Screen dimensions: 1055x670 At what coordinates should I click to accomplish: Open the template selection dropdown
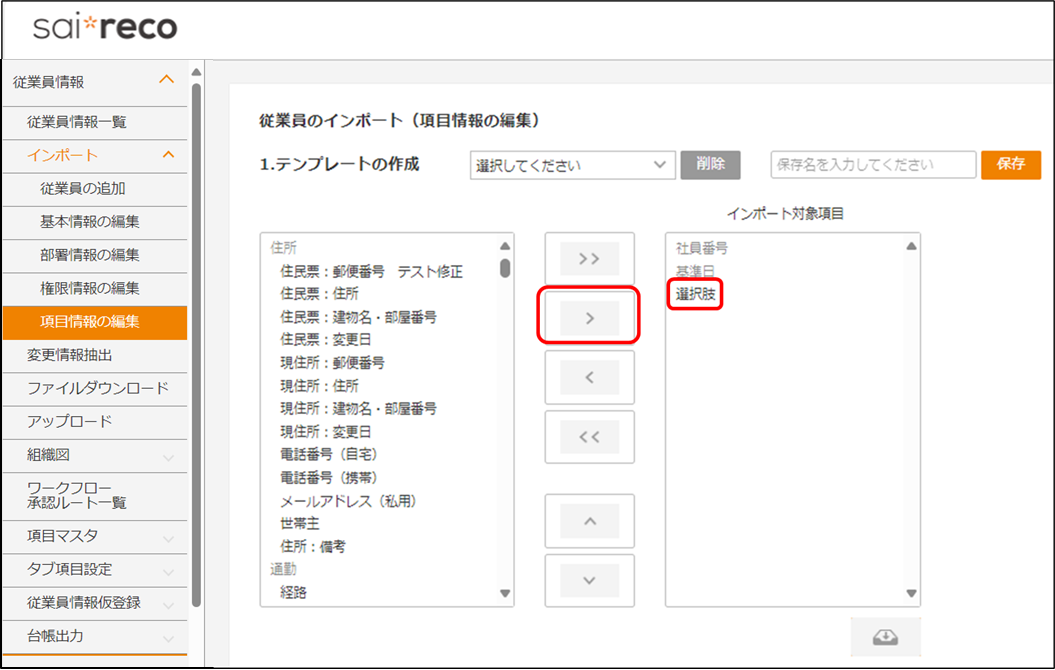pyautogui.click(x=572, y=165)
